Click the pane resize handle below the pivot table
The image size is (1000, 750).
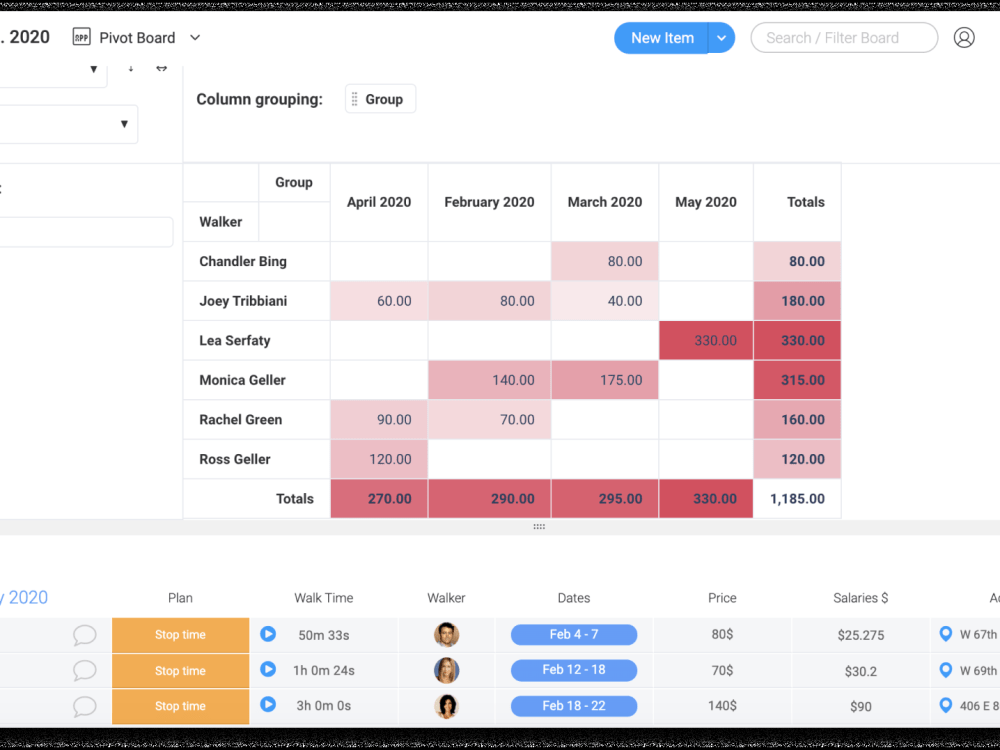tap(539, 527)
